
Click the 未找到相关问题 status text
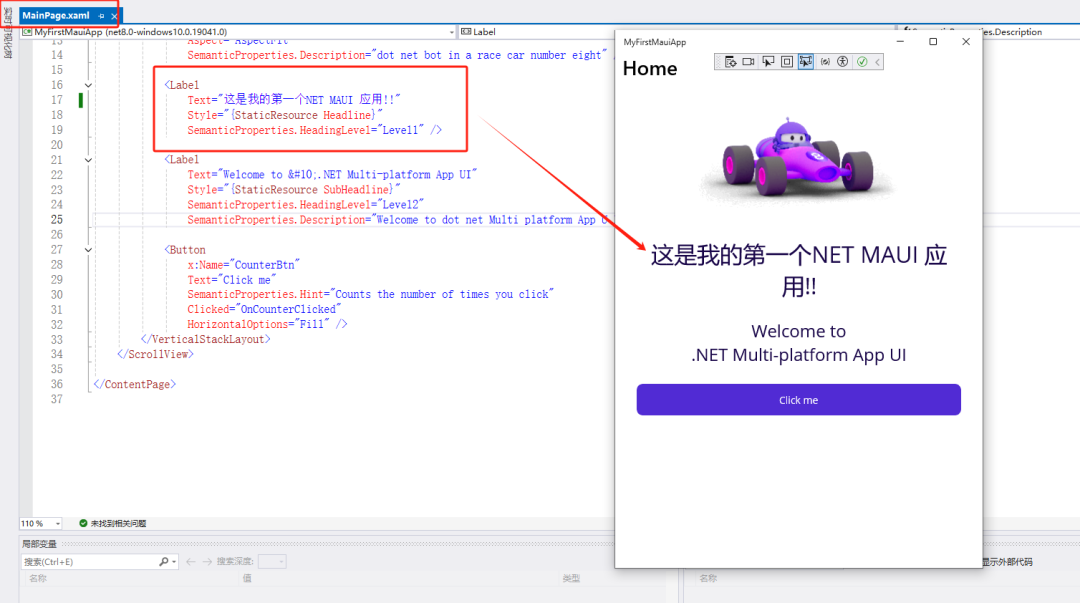point(118,524)
